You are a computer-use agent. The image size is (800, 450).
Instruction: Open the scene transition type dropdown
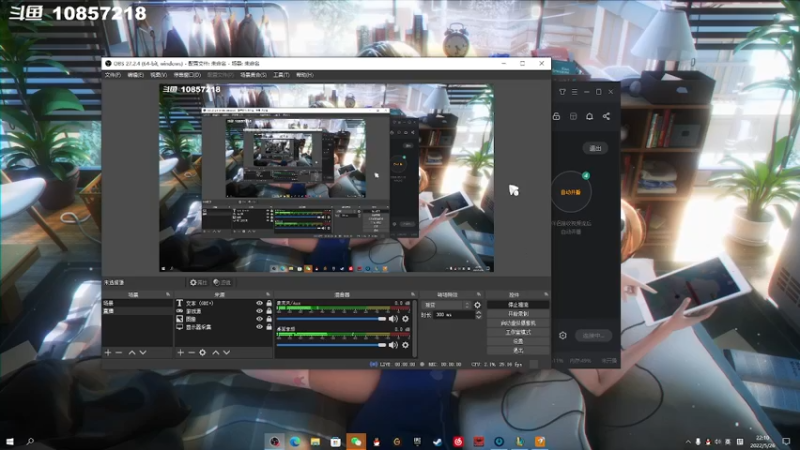tap(446, 305)
